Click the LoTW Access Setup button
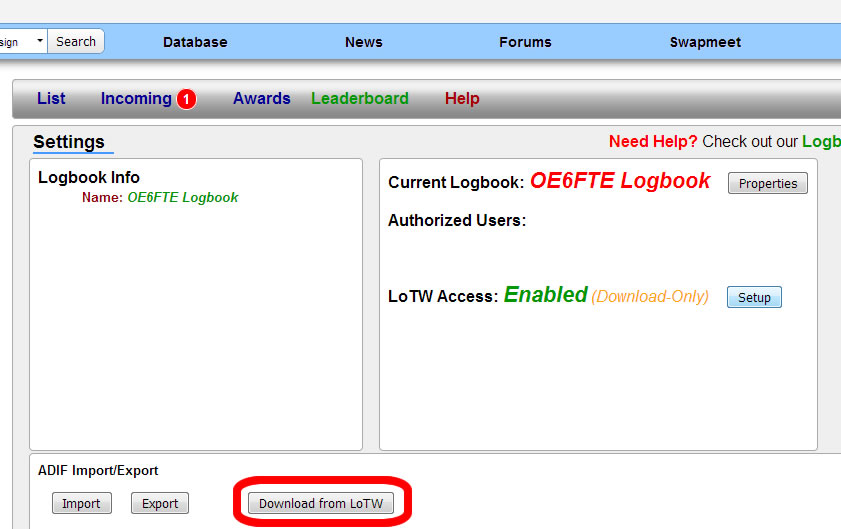This screenshot has width=841, height=529. [x=754, y=297]
